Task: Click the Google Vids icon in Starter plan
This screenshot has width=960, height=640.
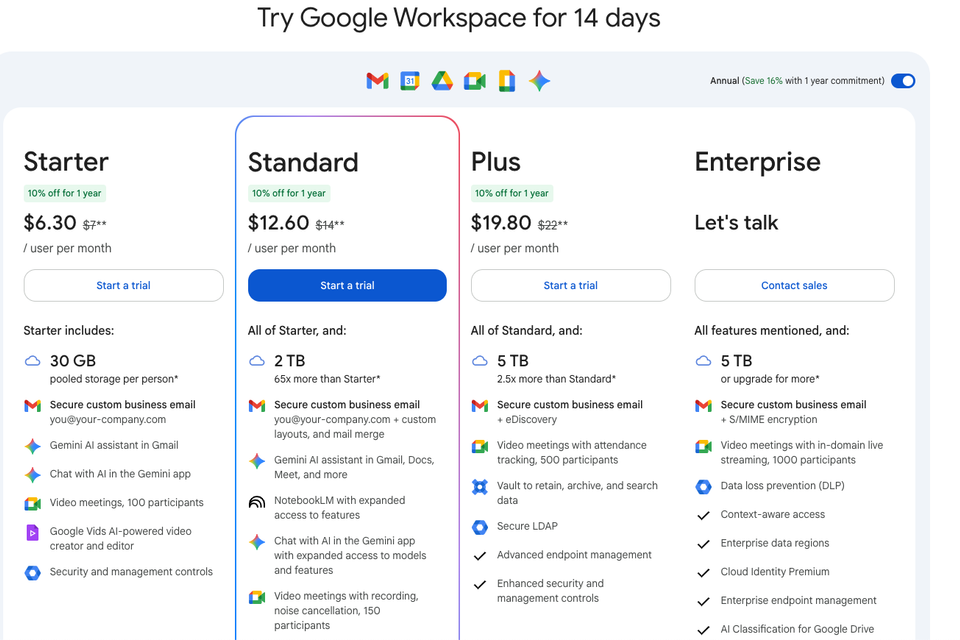Action: pos(33,533)
